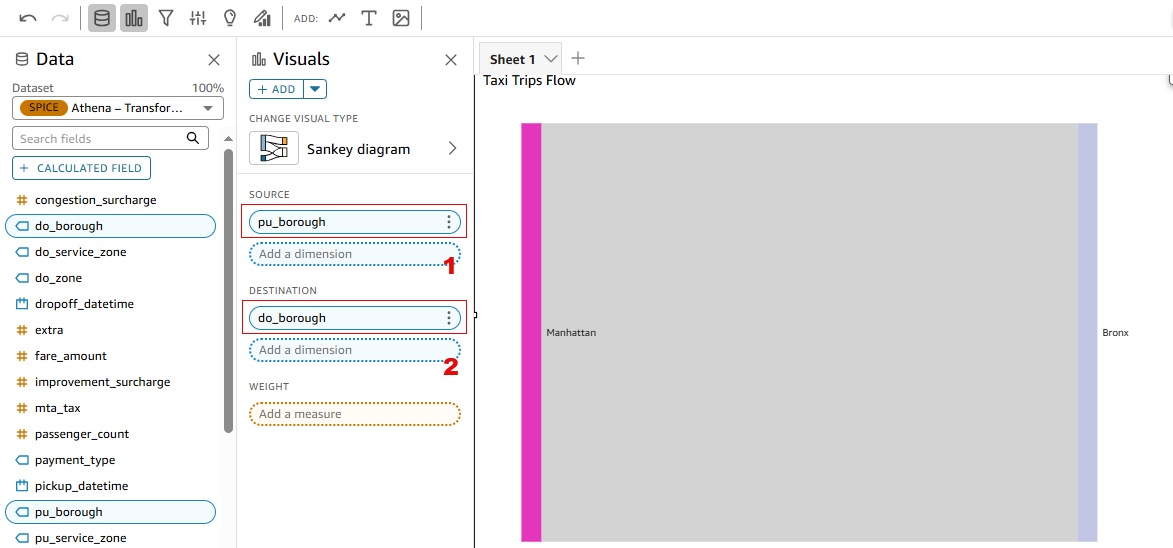Viewport: 1173px width, 548px height.
Task: Add a text box icon
Action: (x=368, y=18)
